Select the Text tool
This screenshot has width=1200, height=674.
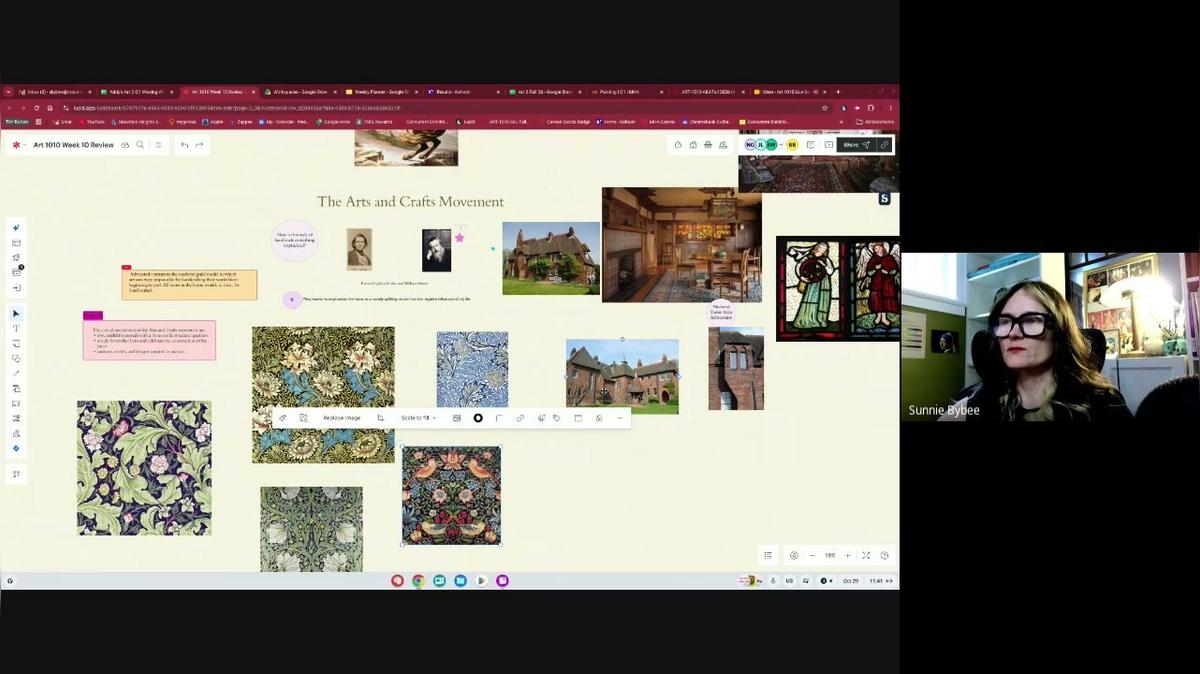[16, 329]
